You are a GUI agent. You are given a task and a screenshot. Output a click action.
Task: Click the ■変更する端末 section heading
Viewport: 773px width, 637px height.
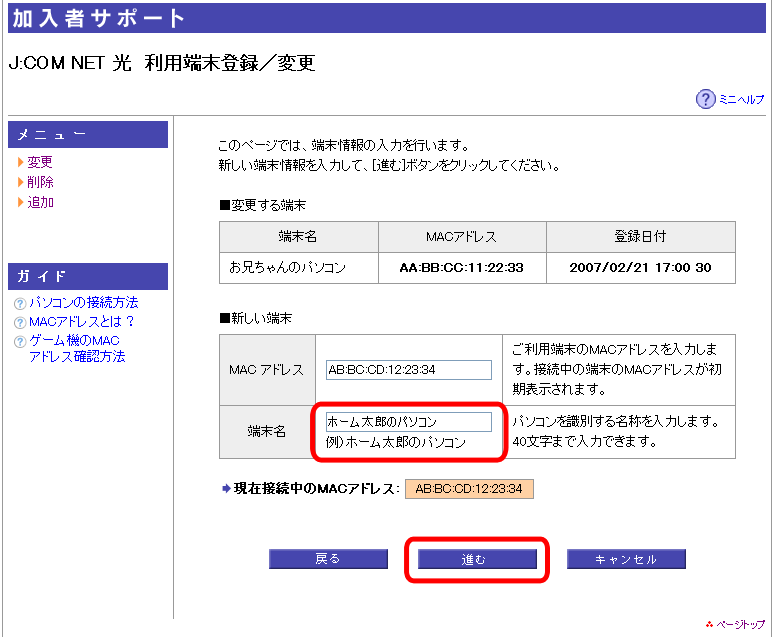point(263,205)
